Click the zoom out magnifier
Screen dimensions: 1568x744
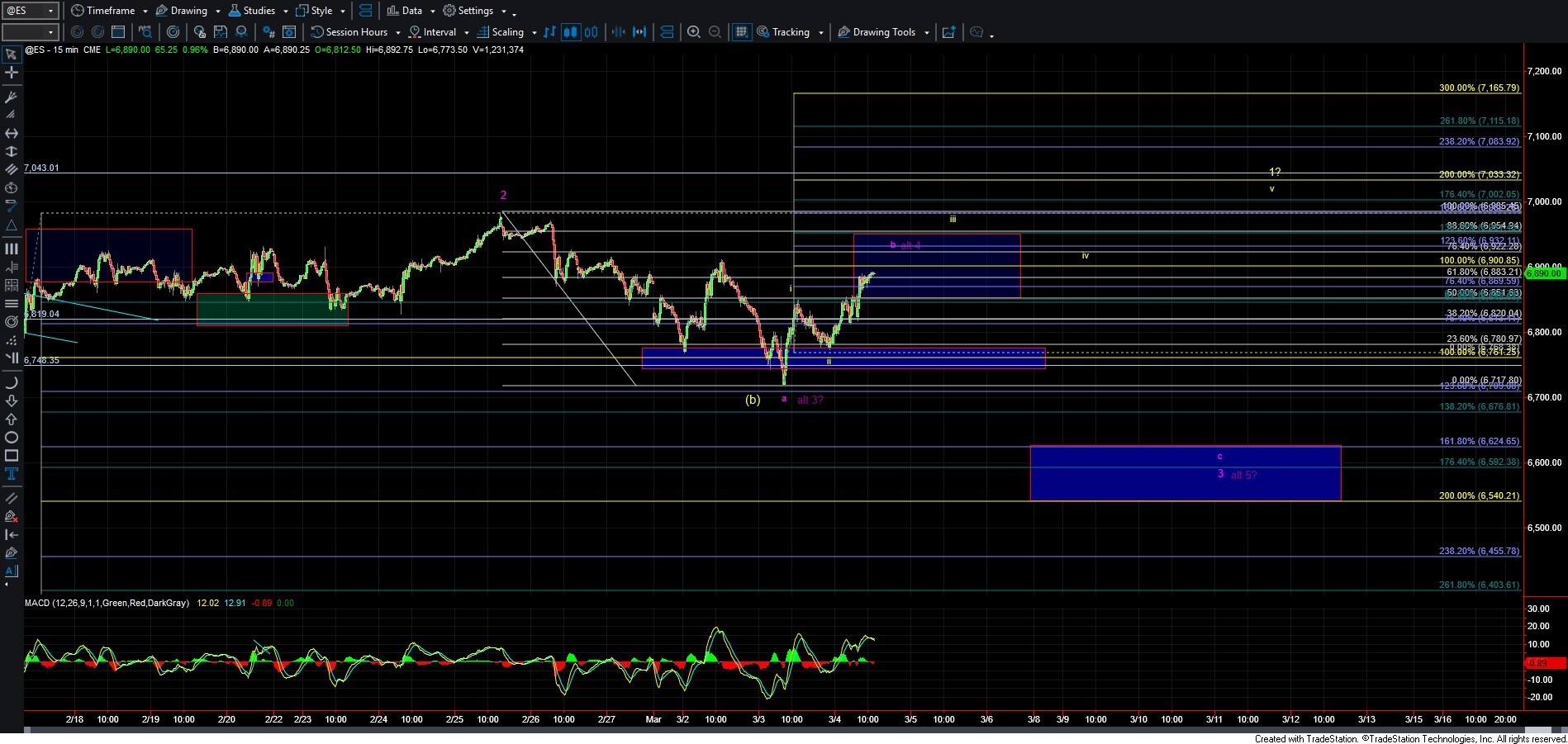point(715,32)
